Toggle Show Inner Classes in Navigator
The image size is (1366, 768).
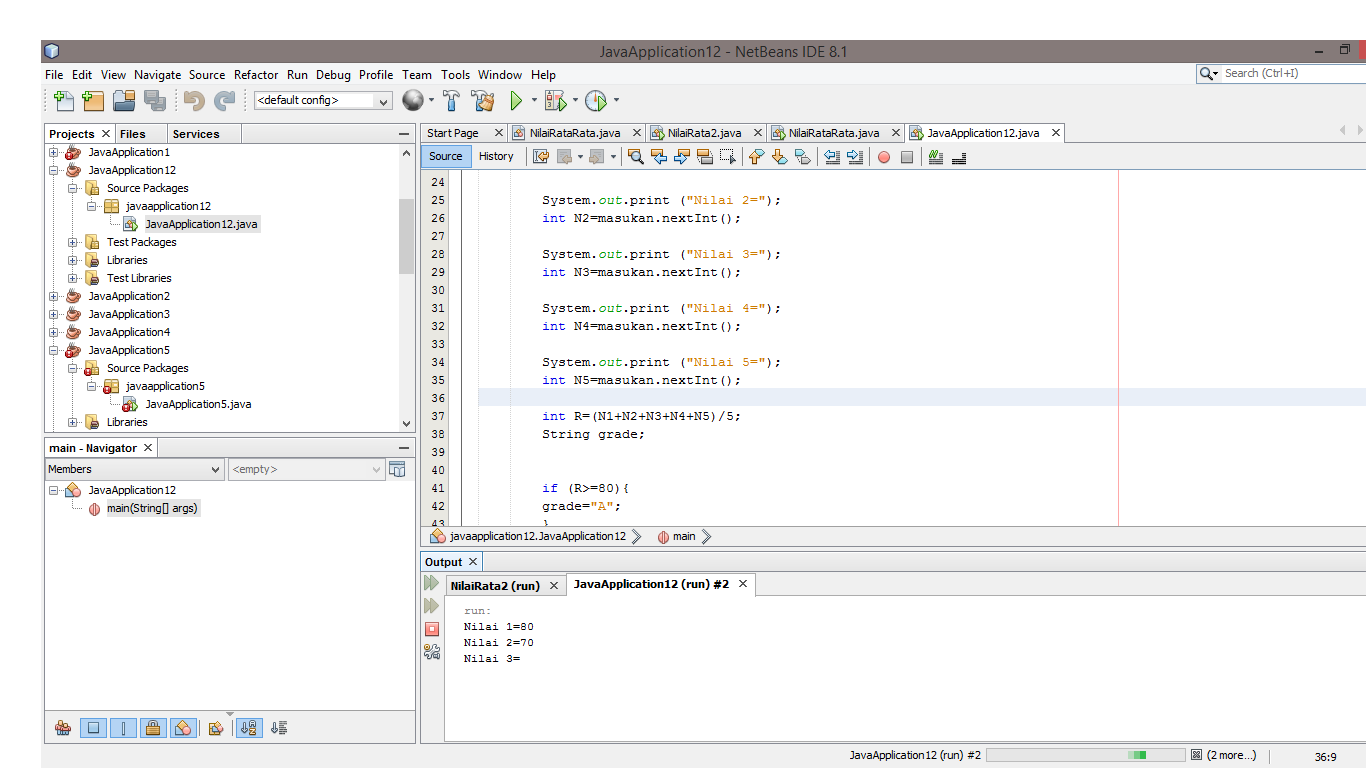pos(183,728)
